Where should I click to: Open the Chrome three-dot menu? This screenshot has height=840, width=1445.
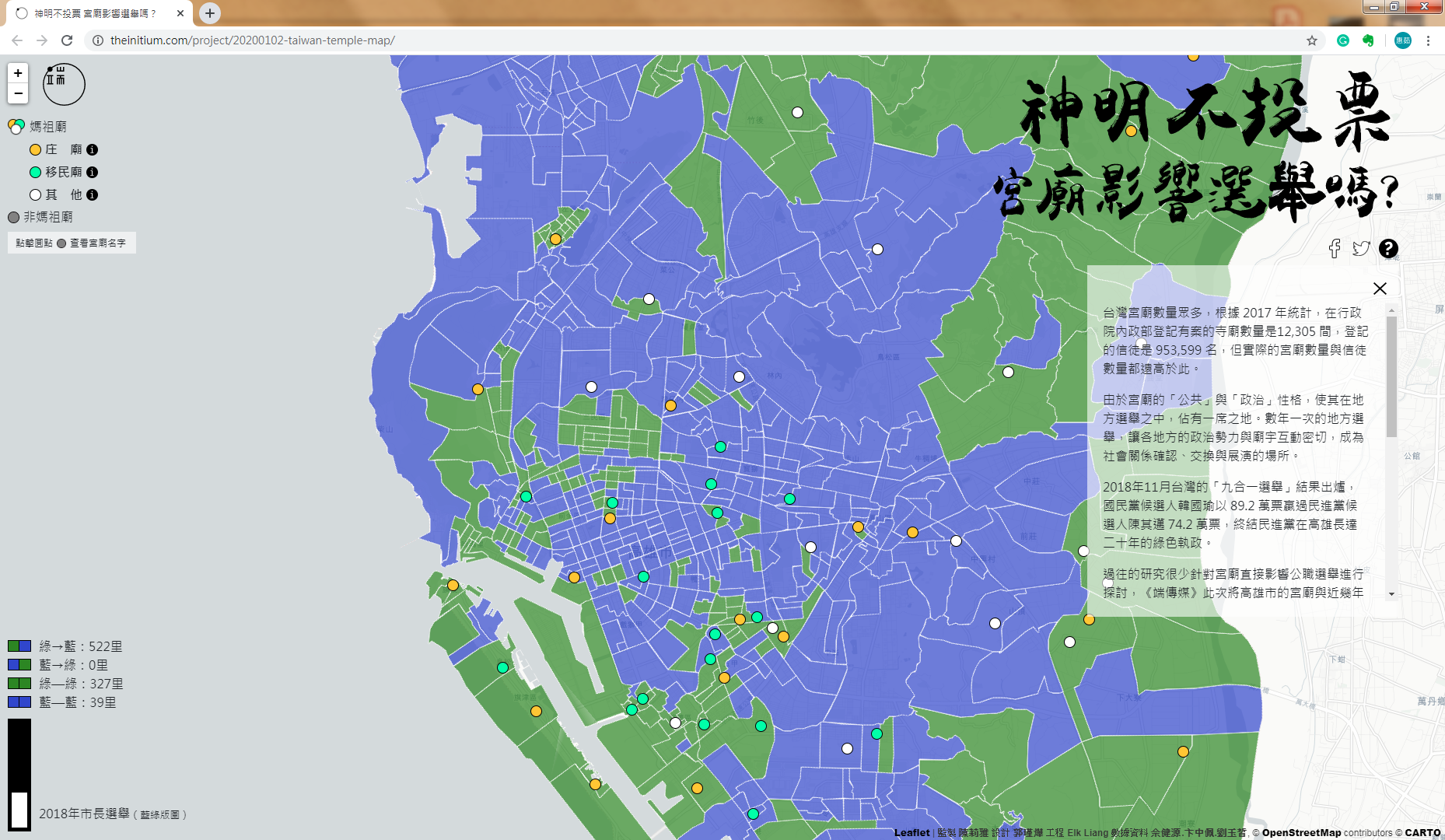[x=1429, y=40]
